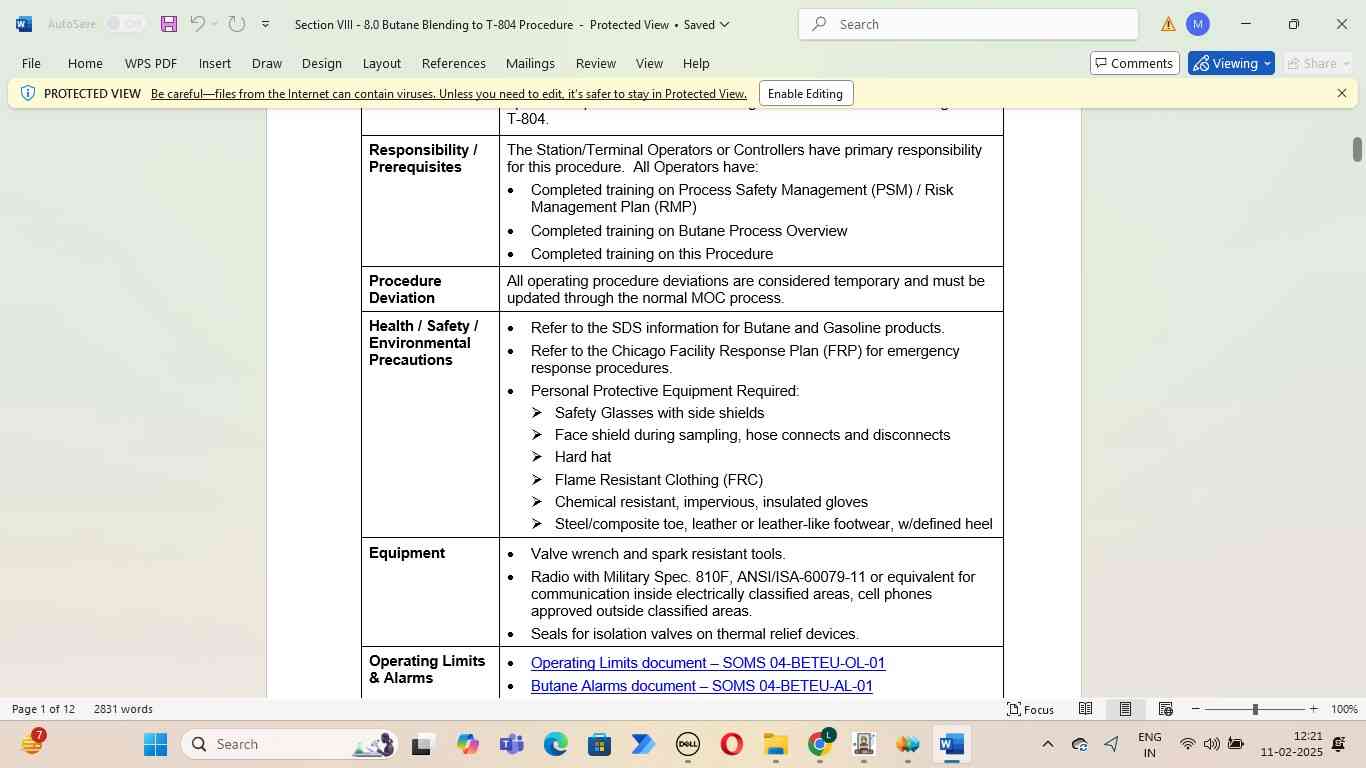Click the Save icon in title bar
Viewport: 1366px width, 768px height.
169,24
